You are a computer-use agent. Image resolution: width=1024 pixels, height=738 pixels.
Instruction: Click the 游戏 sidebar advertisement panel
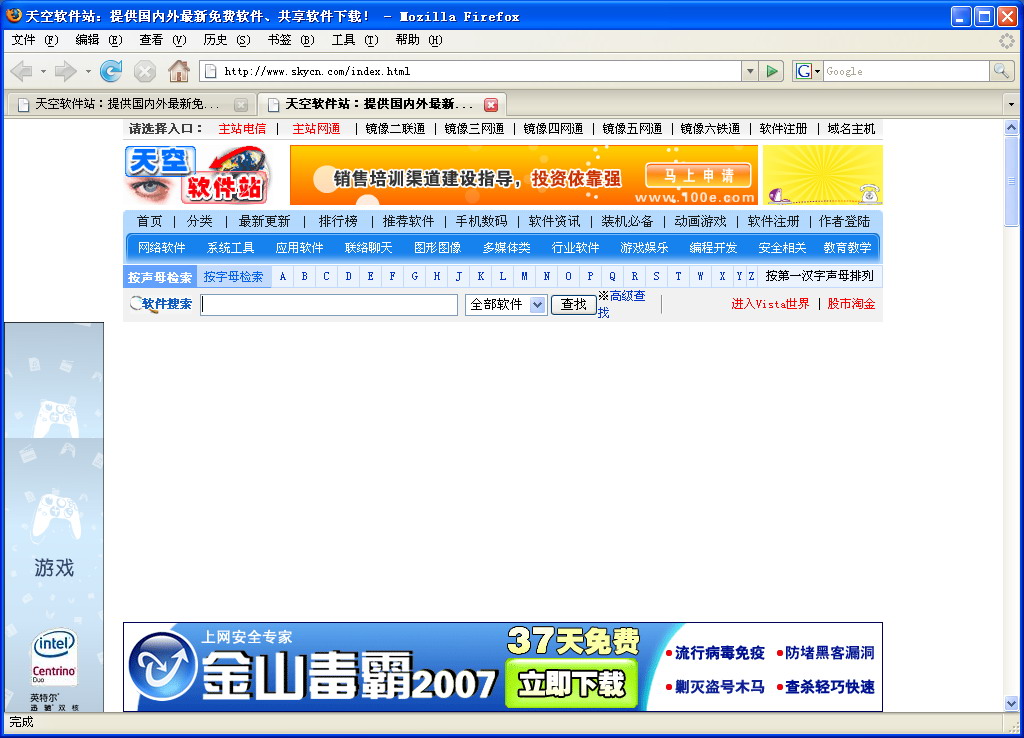pos(54,517)
